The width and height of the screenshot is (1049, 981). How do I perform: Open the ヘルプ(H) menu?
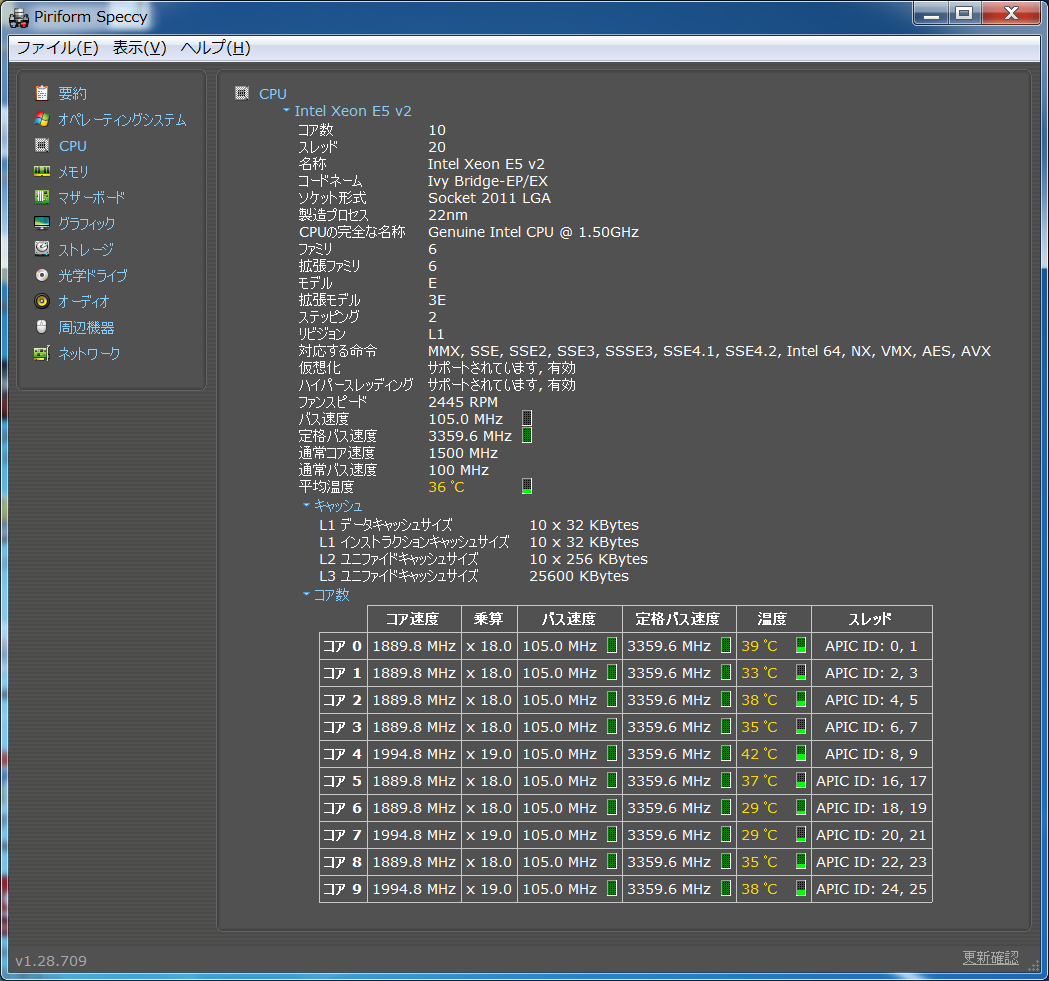coord(215,48)
